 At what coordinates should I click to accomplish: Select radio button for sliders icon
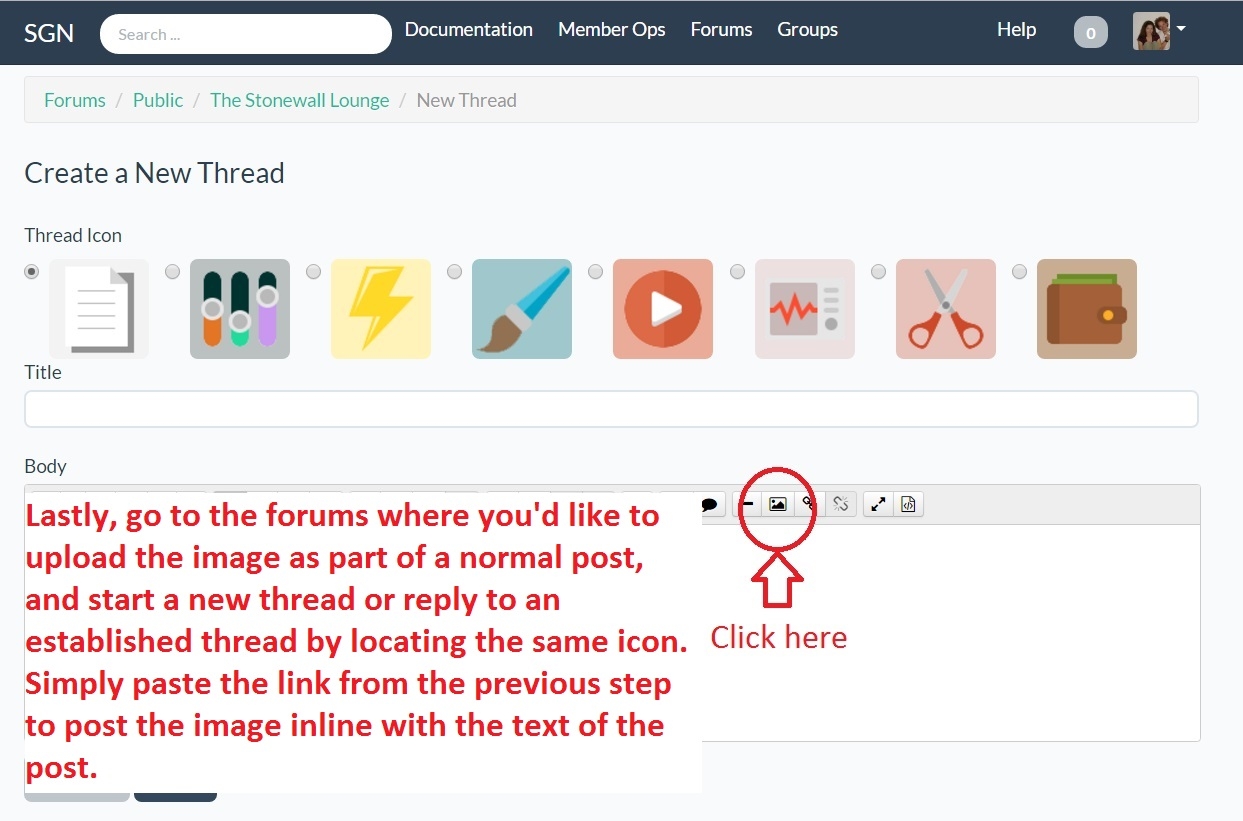coord(173,271)
